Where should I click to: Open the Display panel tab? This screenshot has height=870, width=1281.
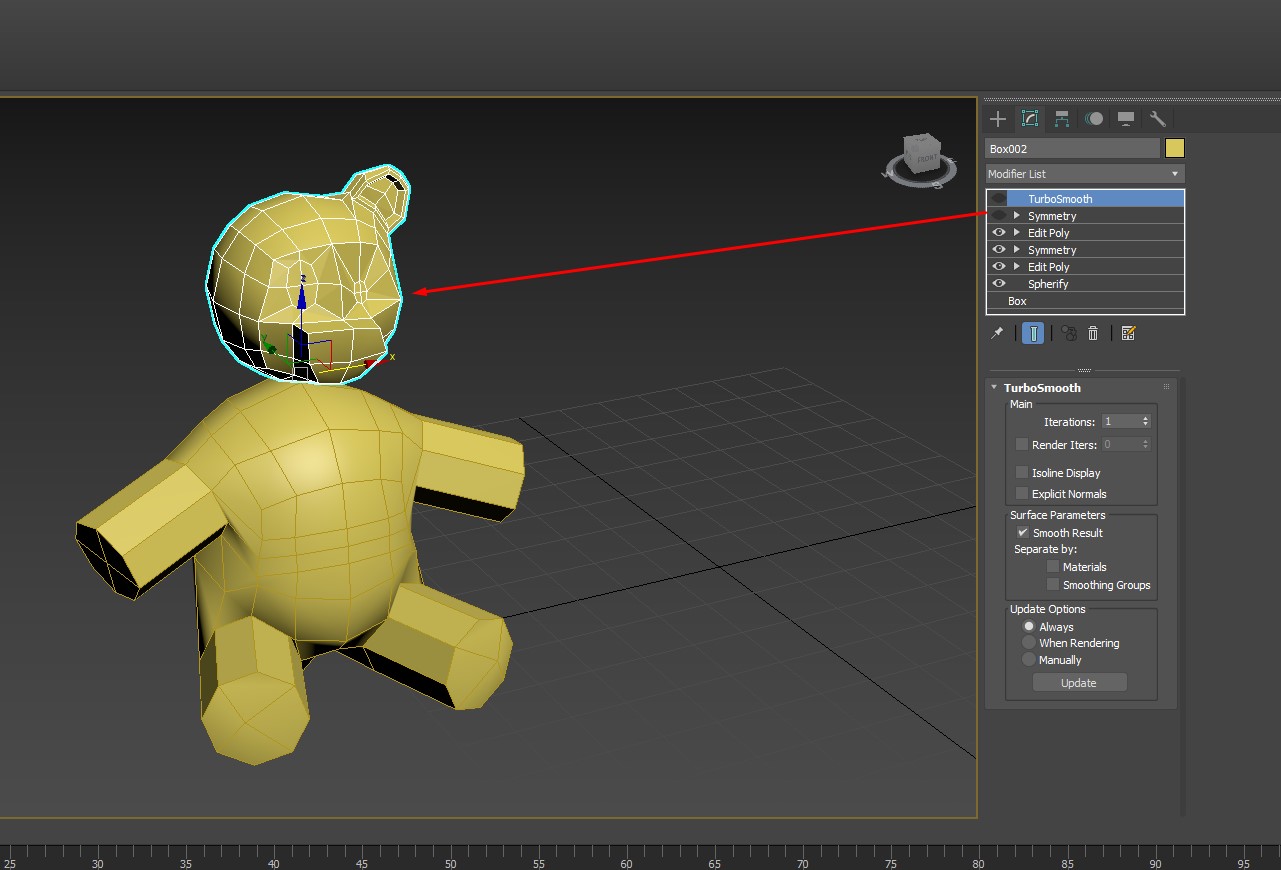(x=1126, y=119)
